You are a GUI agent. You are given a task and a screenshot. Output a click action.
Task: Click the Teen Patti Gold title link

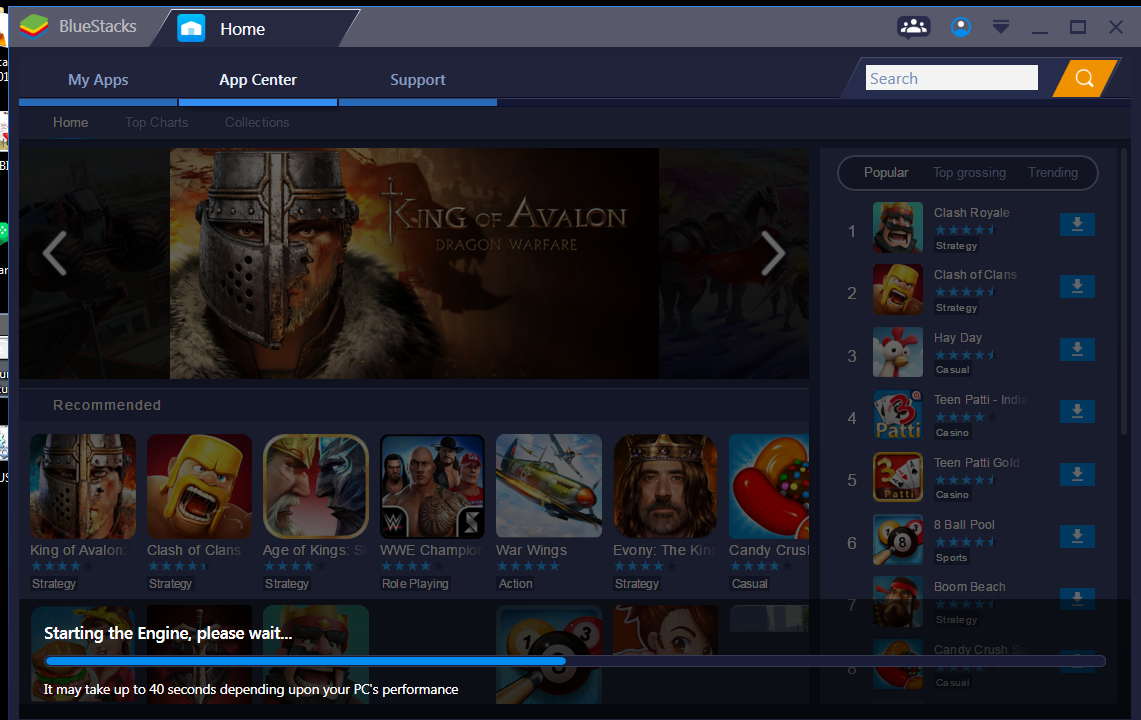coord(977,462)
